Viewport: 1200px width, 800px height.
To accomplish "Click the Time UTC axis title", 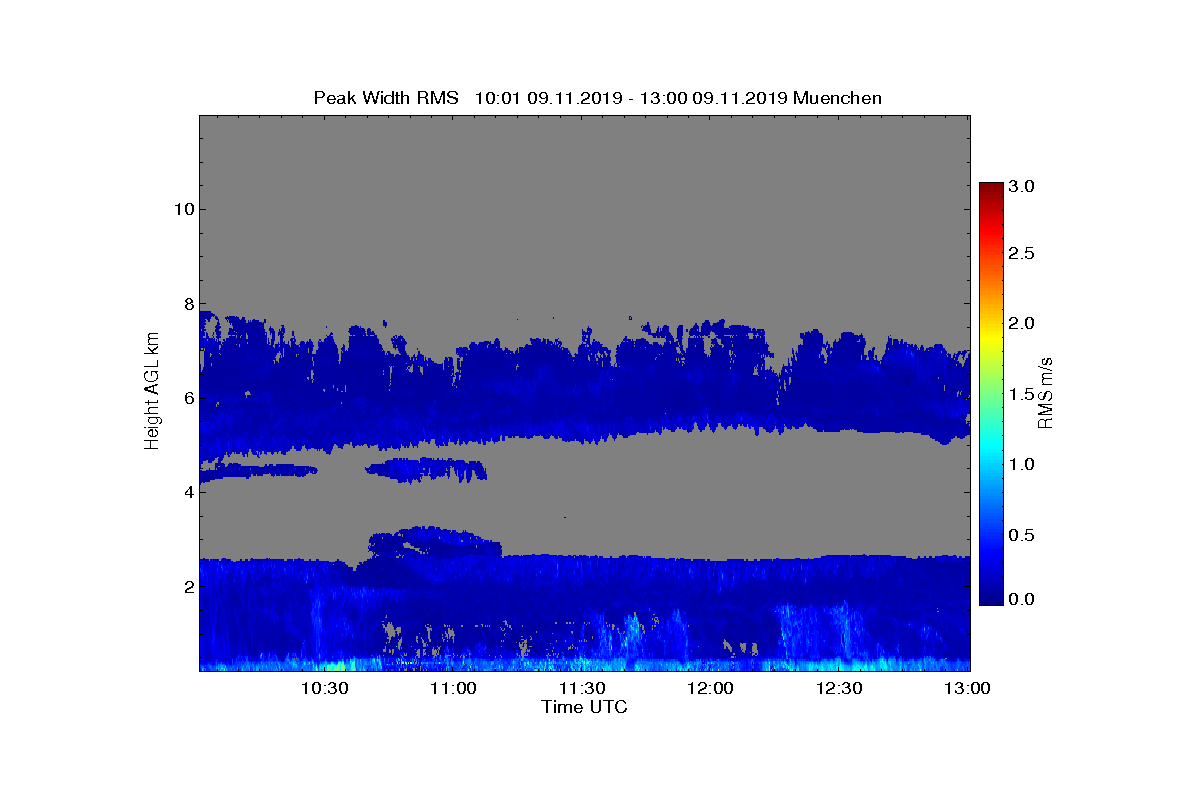I will point(585,707).
